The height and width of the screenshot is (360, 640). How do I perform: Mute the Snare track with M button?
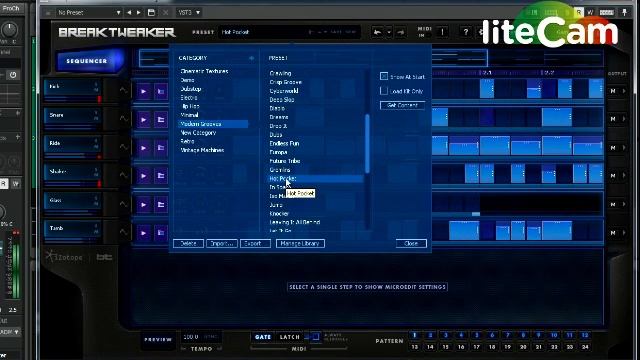click(613, 119)
